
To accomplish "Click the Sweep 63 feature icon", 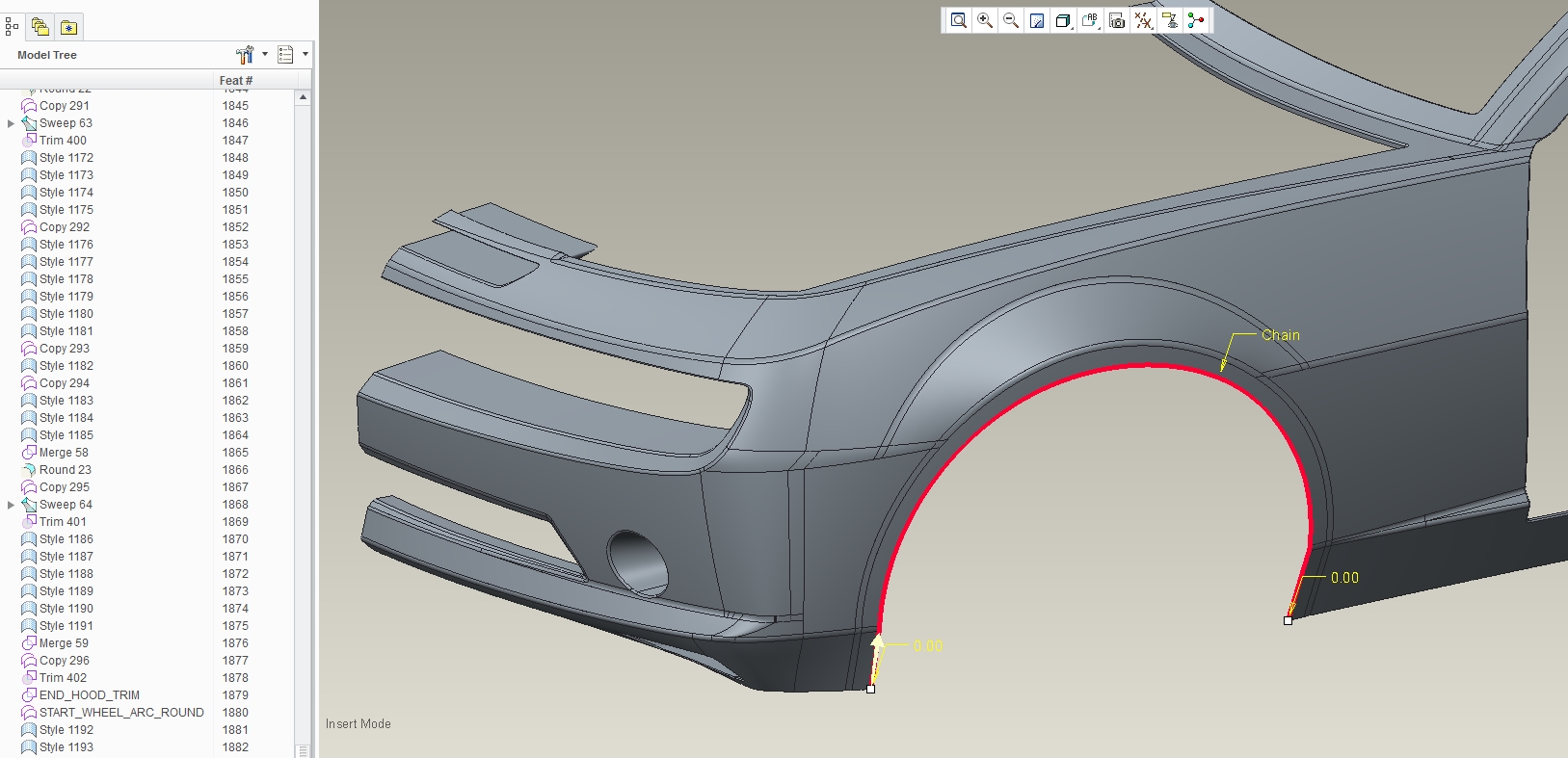I will pyautogui.click(x=29, y=123).
